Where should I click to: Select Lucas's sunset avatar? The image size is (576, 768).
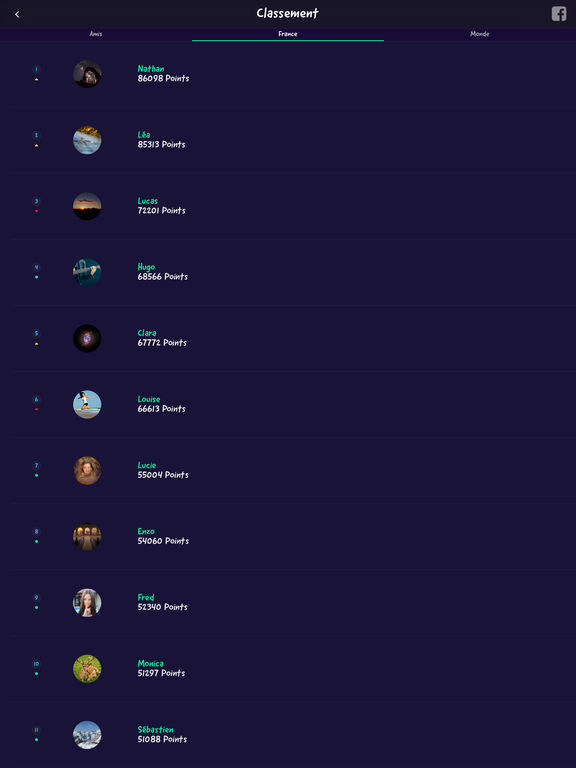87,206
